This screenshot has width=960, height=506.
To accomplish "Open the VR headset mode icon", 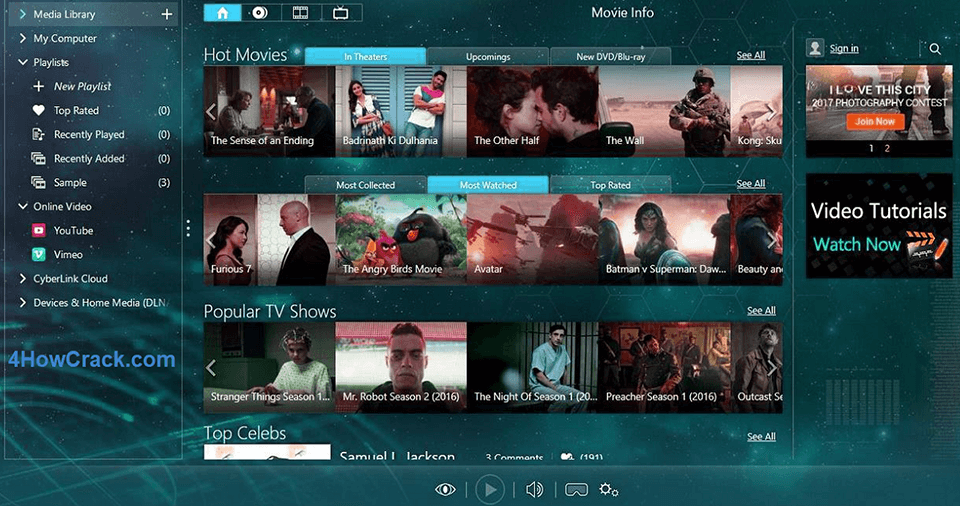I will 576,489.
